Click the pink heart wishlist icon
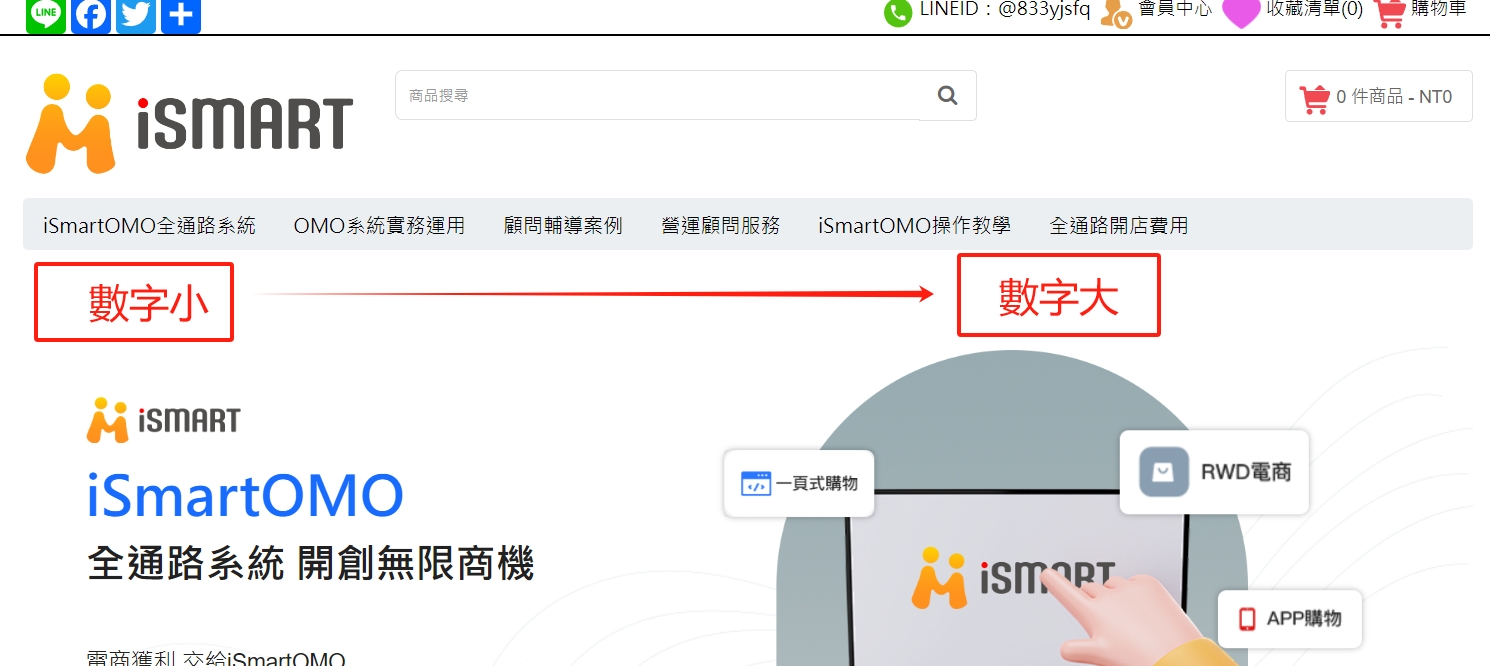Image resolution: width=1490 pixels, height=666 pixels. point(1241,13)
